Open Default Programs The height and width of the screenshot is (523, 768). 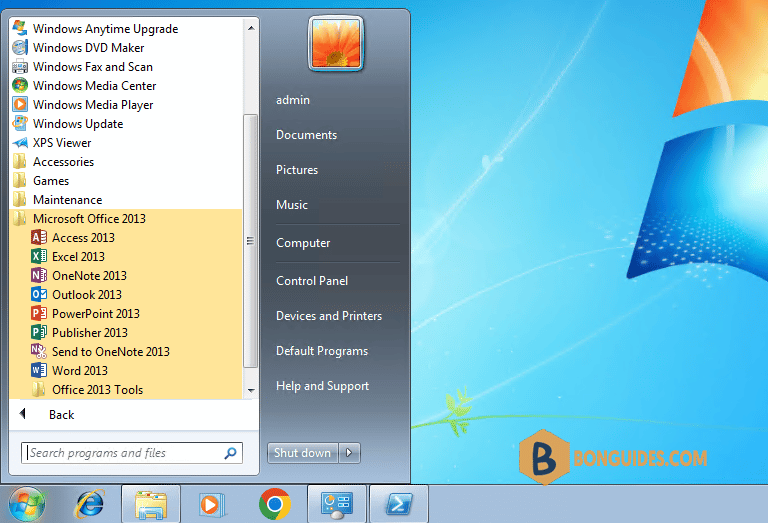pyautogui.click(x=322, y=351)
